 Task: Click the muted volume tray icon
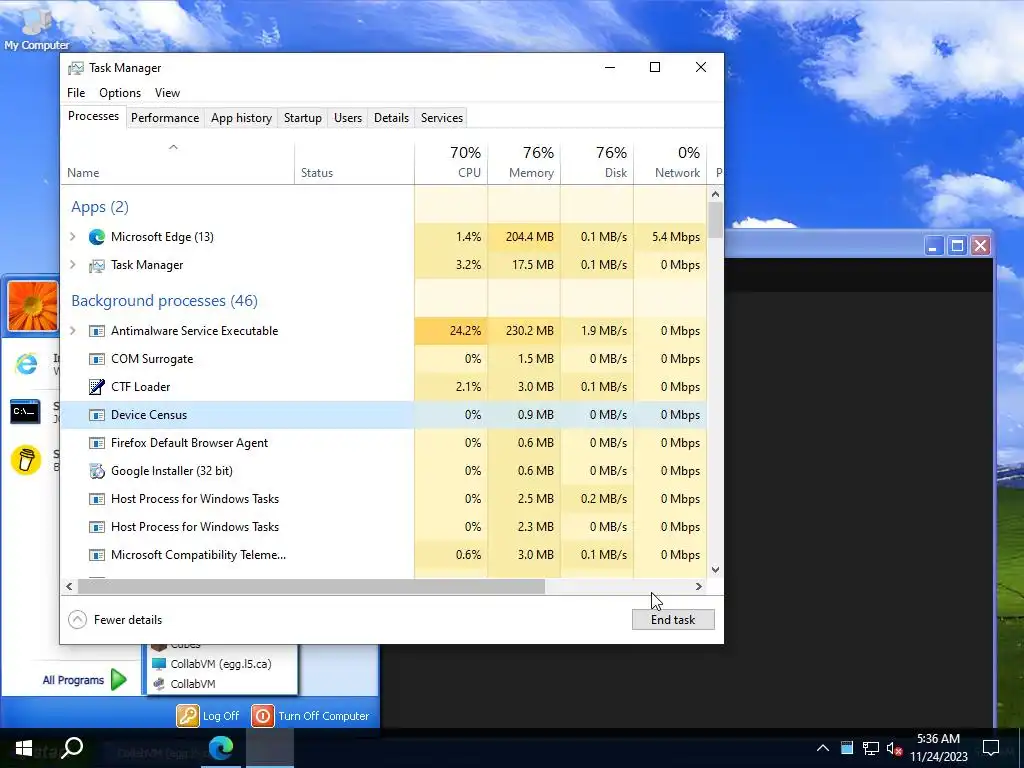(x=894, y=748)
